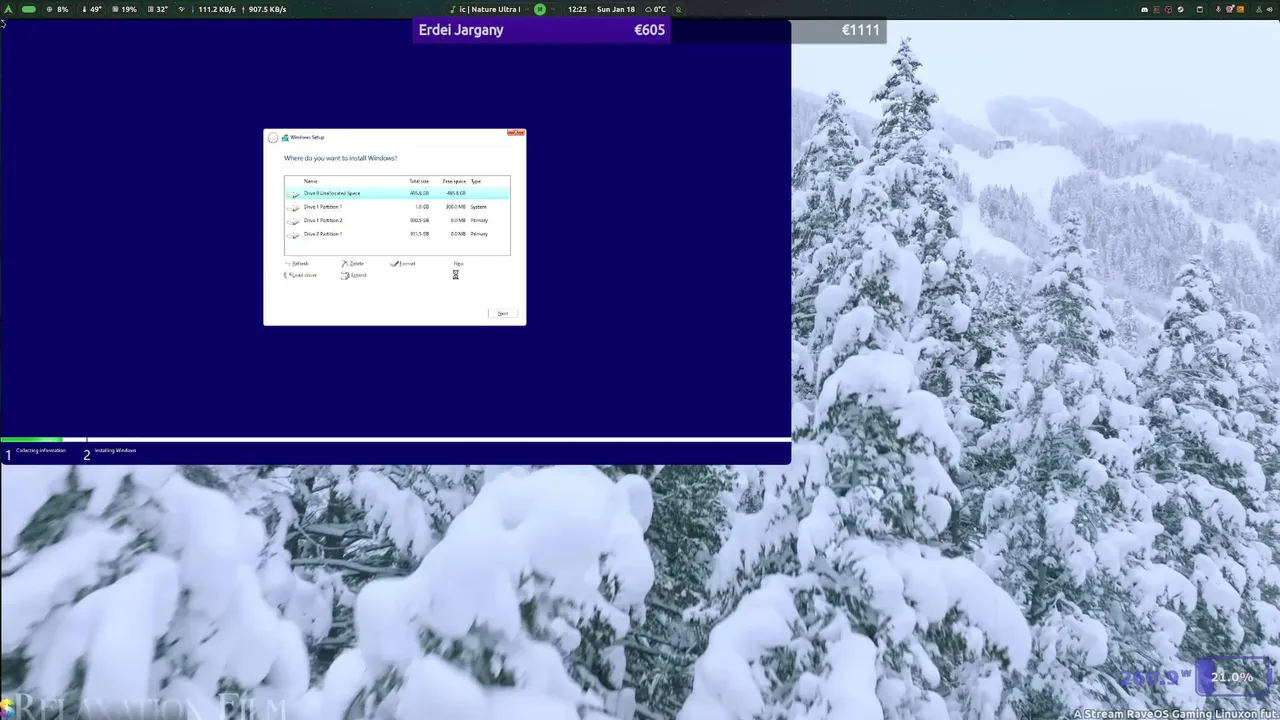1280x720 pixels.
Task: Click the back arrow in Windows Setup
Action: [x=273, y=138]
